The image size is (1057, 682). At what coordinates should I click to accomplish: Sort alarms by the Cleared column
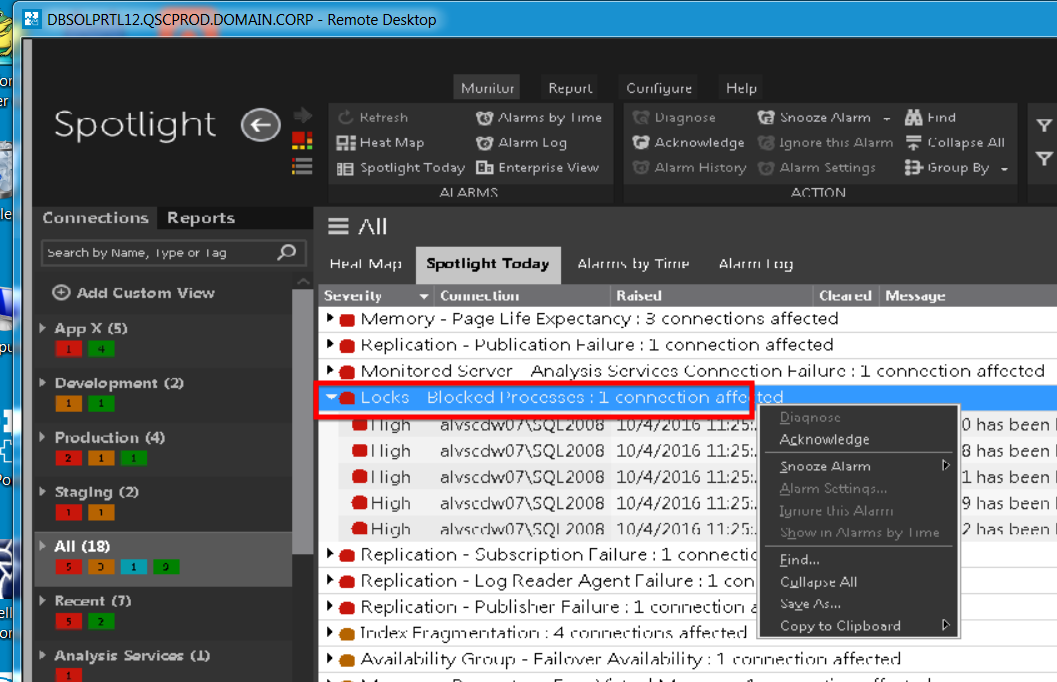[x=846, y=295]
